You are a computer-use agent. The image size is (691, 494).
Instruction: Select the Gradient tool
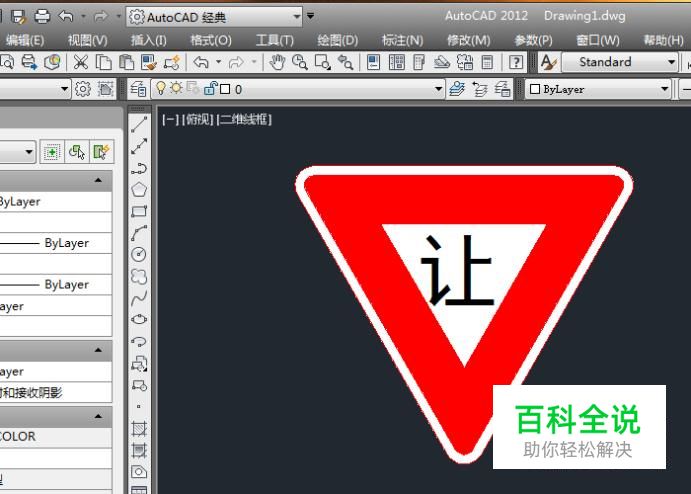[x=139, y=450]
